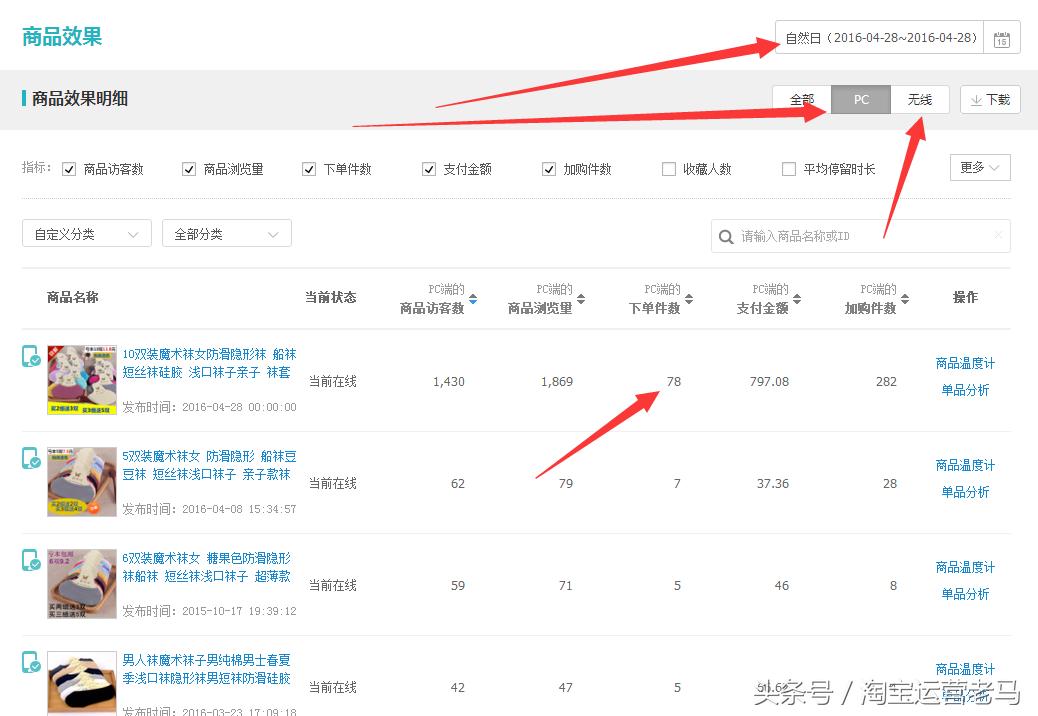Switch to the 无线 tab

[920, 100]
